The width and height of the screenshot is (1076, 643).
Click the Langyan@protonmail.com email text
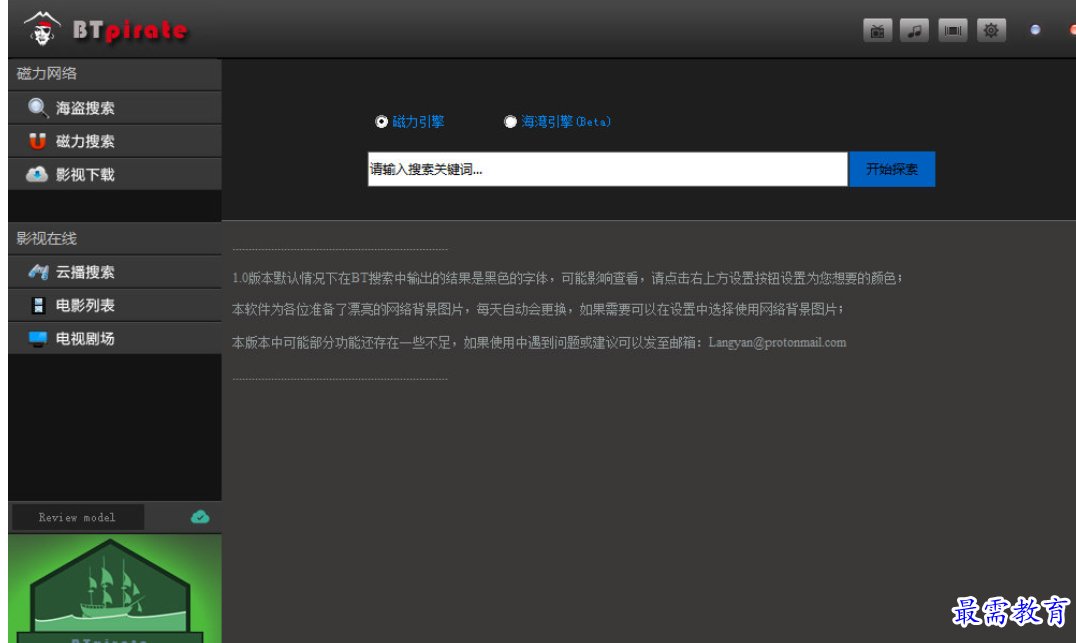click(777, 342)
